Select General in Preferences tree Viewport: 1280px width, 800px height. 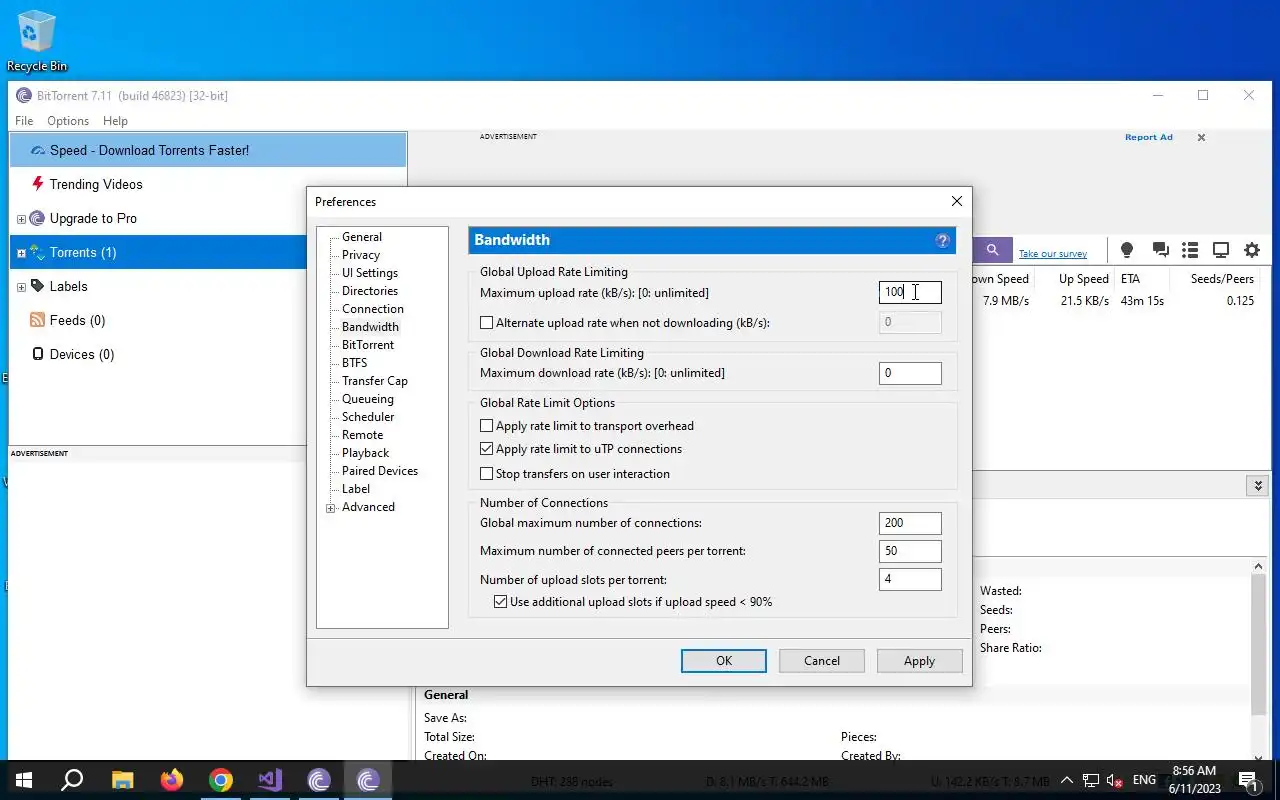coord(362,237)
